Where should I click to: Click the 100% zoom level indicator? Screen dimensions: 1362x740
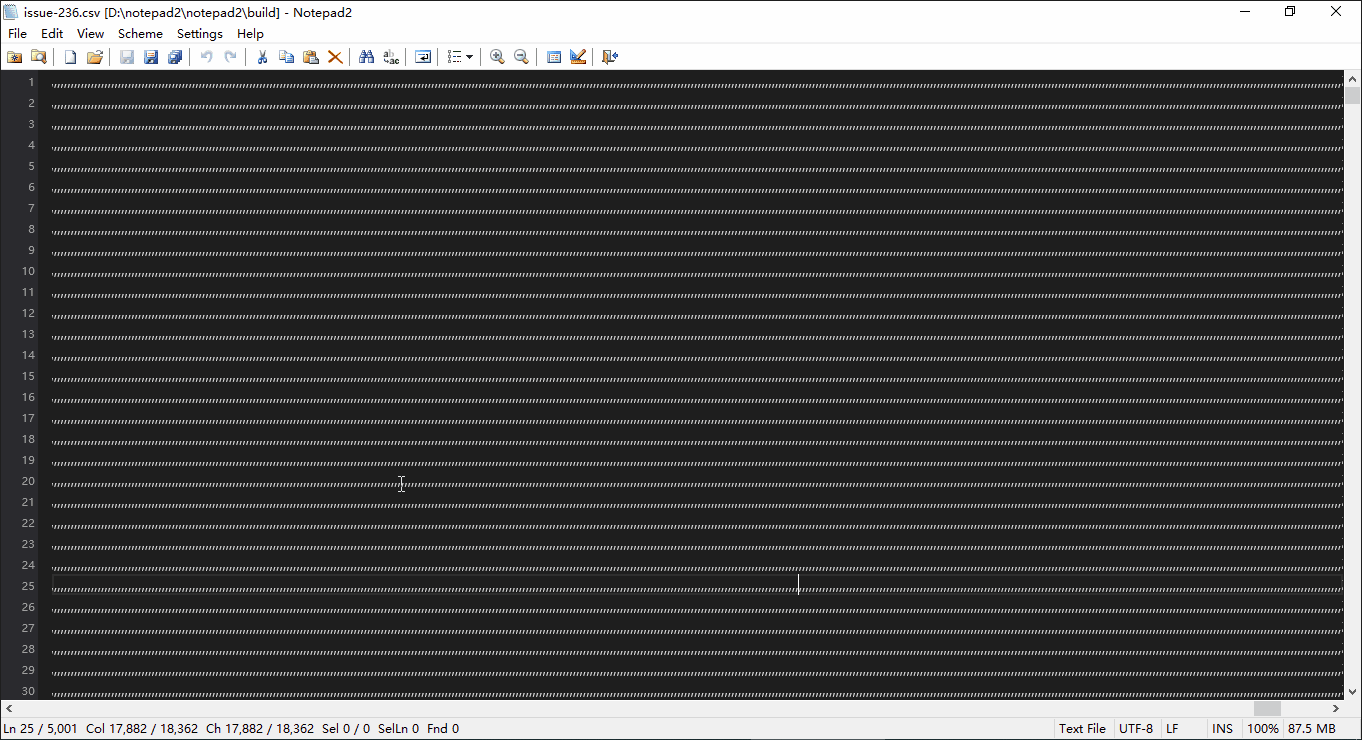click(1263, 728)
